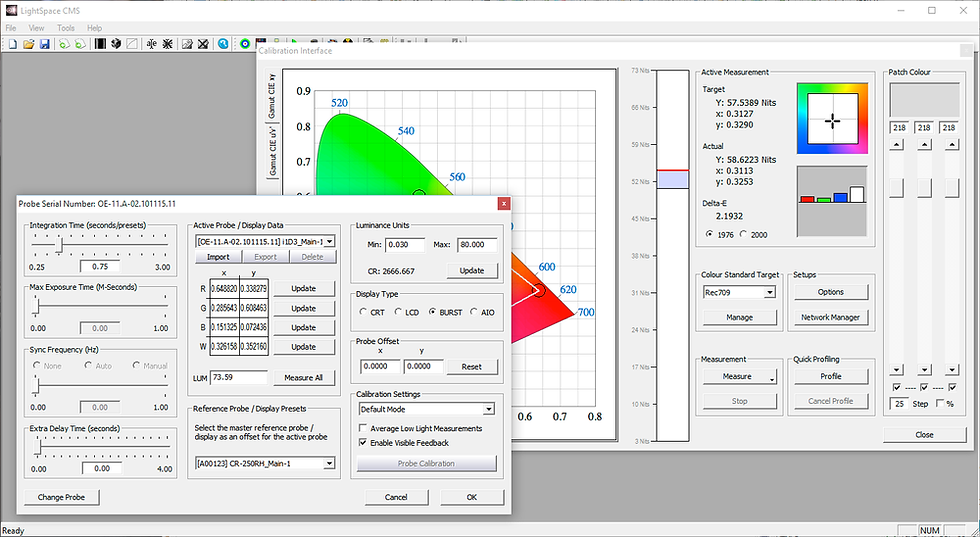Click the first green arrows toolbar icon
Screen dimensions: 980x537
pyautogui.click(x=64, y=44)
